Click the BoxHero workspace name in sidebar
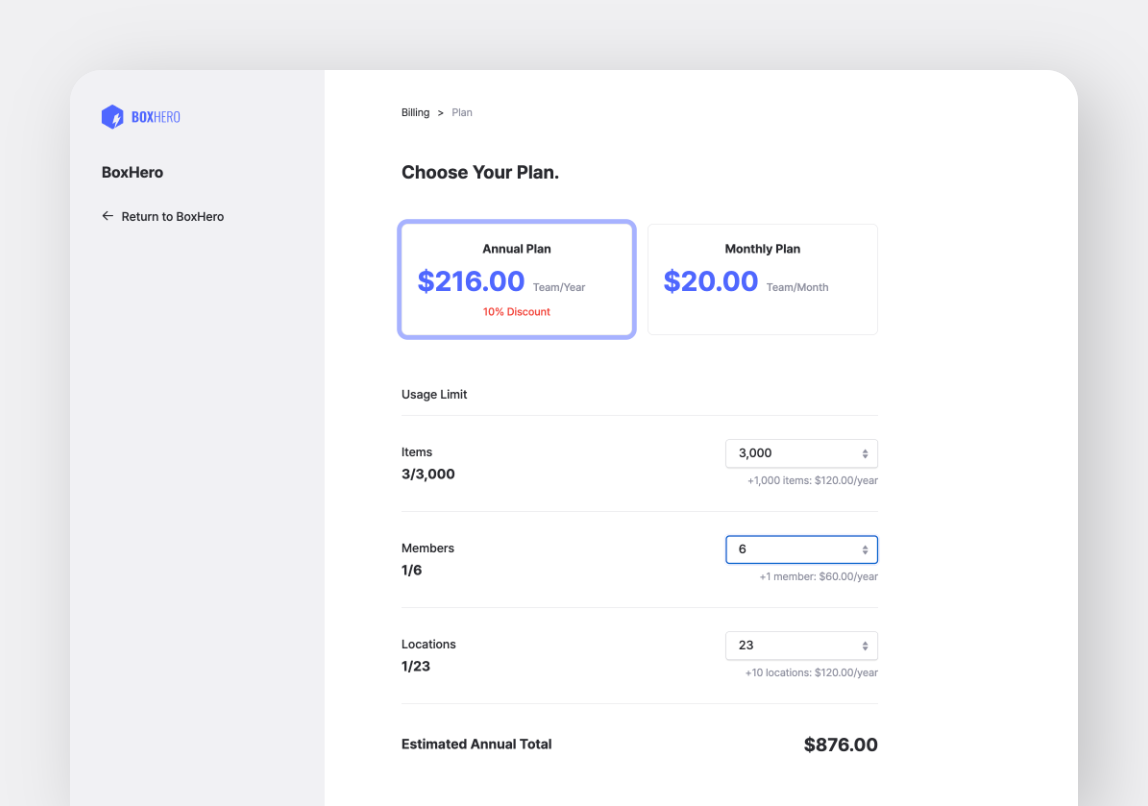This screenshot has height=806, width=1148. pos(132,172)
